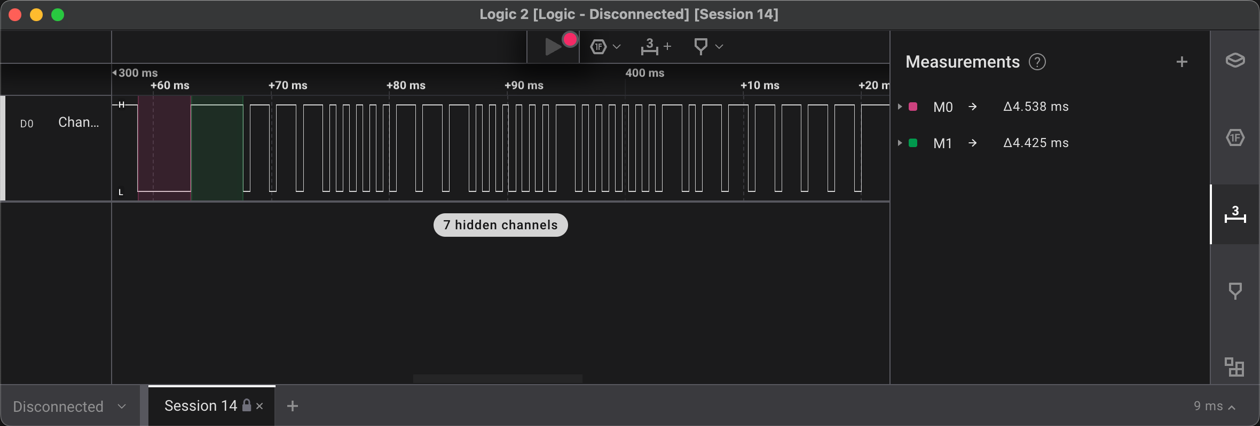
Task: Open the Timing Markers sidebar panel
Action: pyautogui.click(x=1235, y=291)
